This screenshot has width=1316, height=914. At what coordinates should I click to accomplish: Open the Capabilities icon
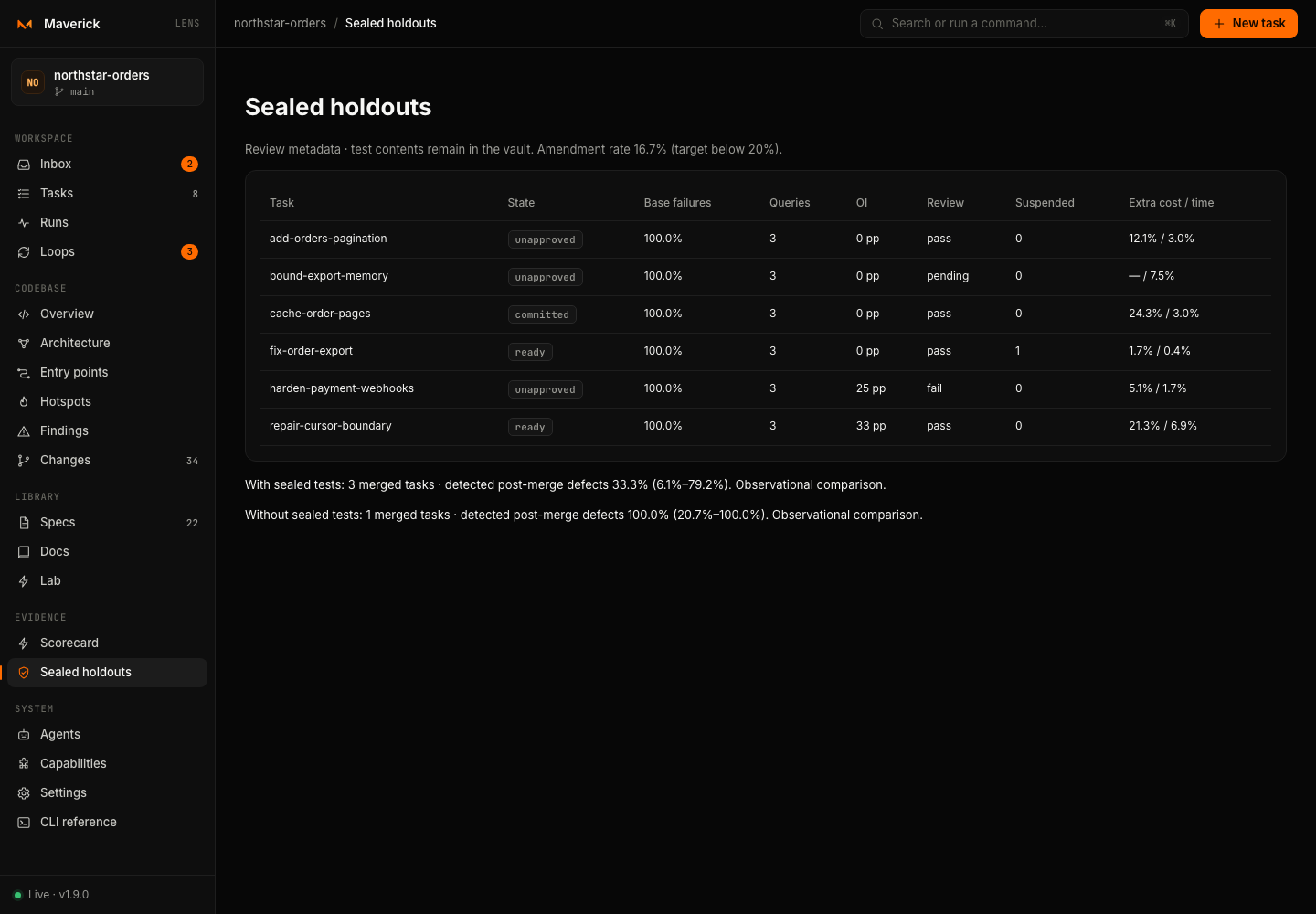[24, 764]
